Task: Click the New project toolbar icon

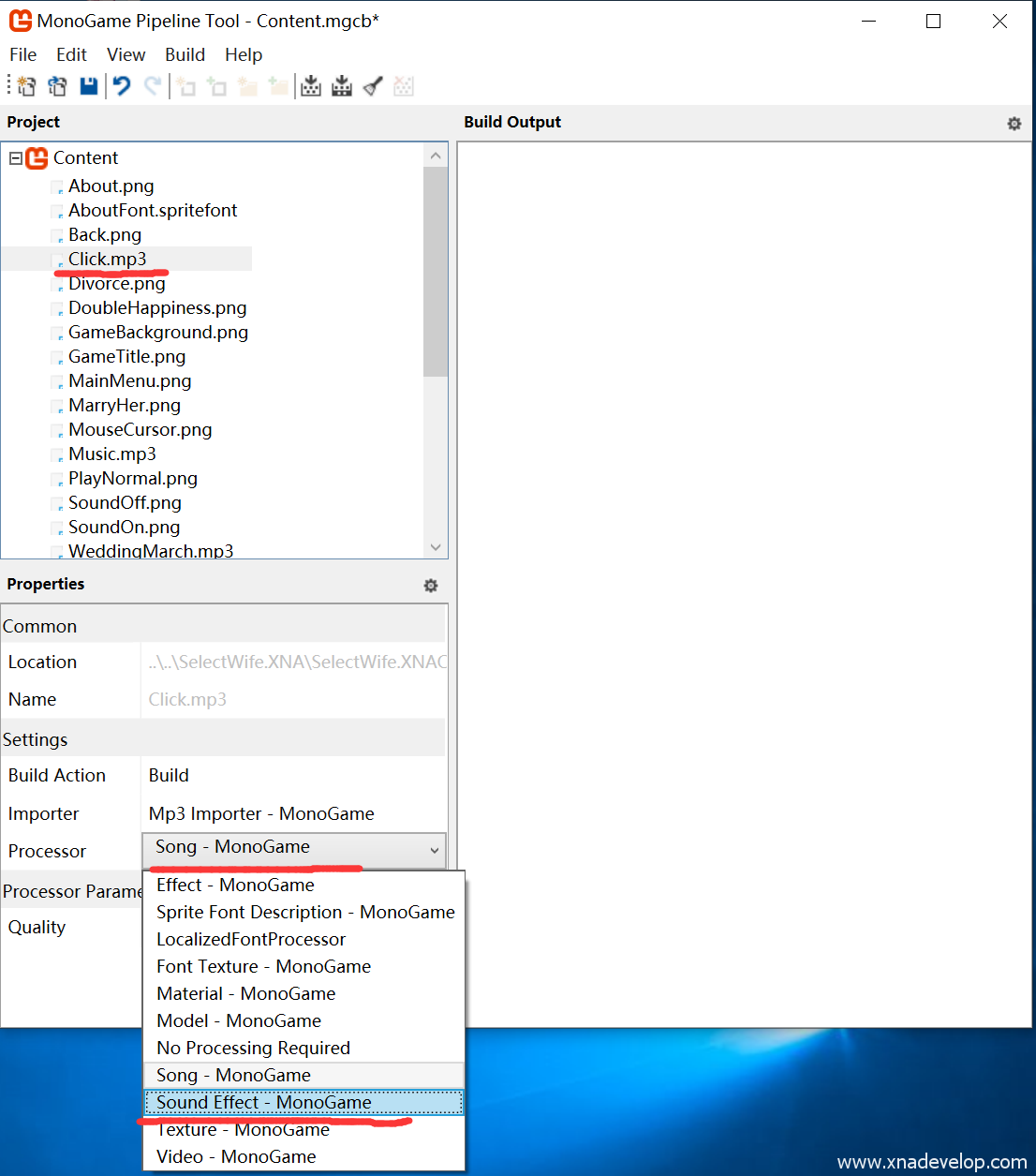Action: tap(26, 86)
